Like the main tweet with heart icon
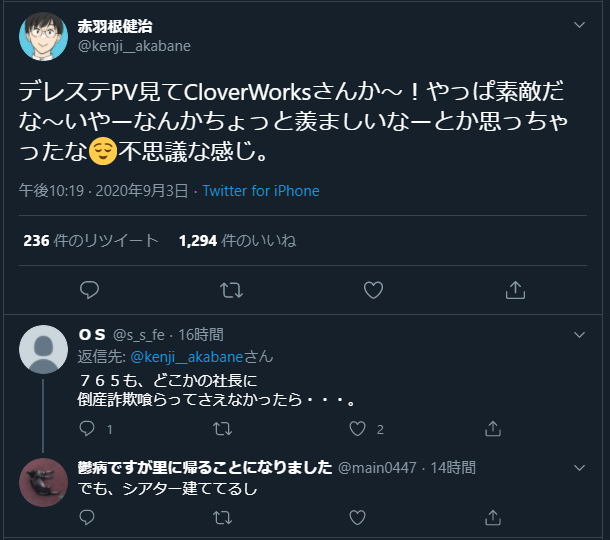 coord(373,290)
